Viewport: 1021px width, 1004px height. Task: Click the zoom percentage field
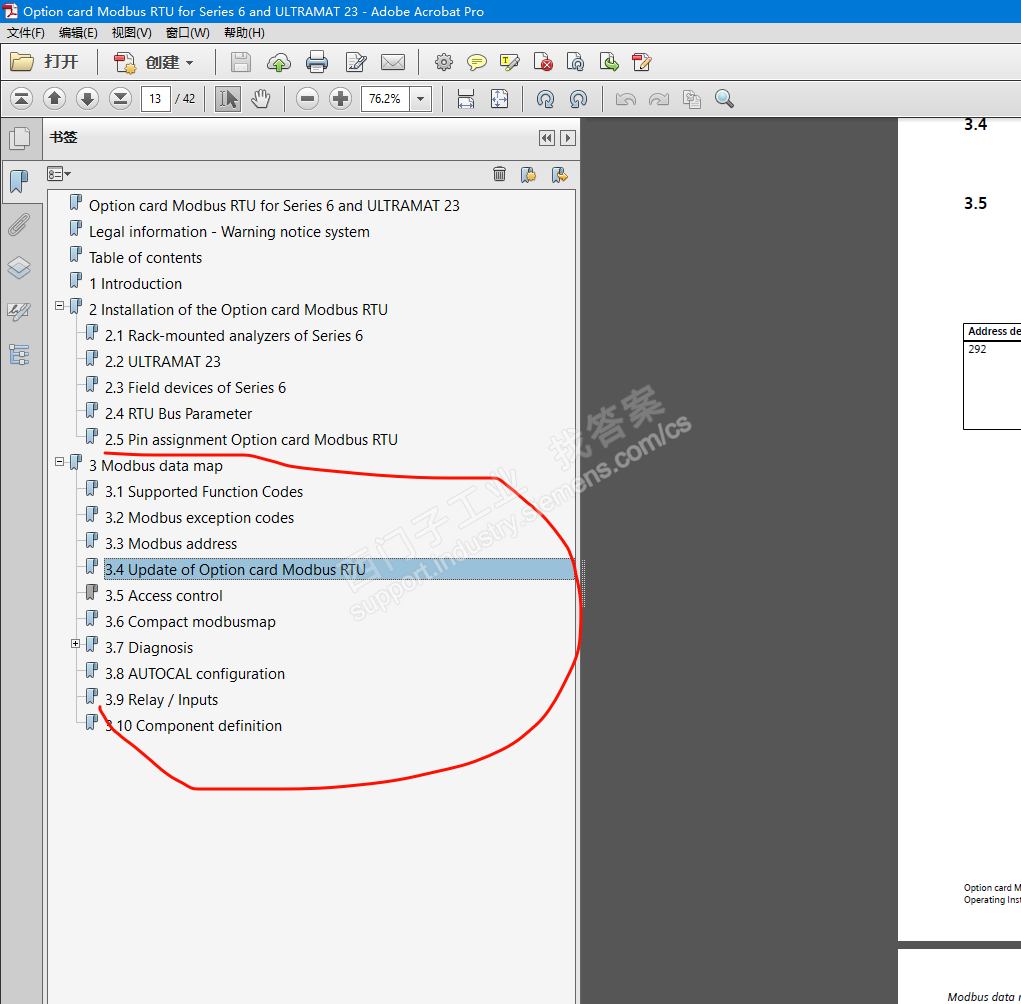click(385, 99)
